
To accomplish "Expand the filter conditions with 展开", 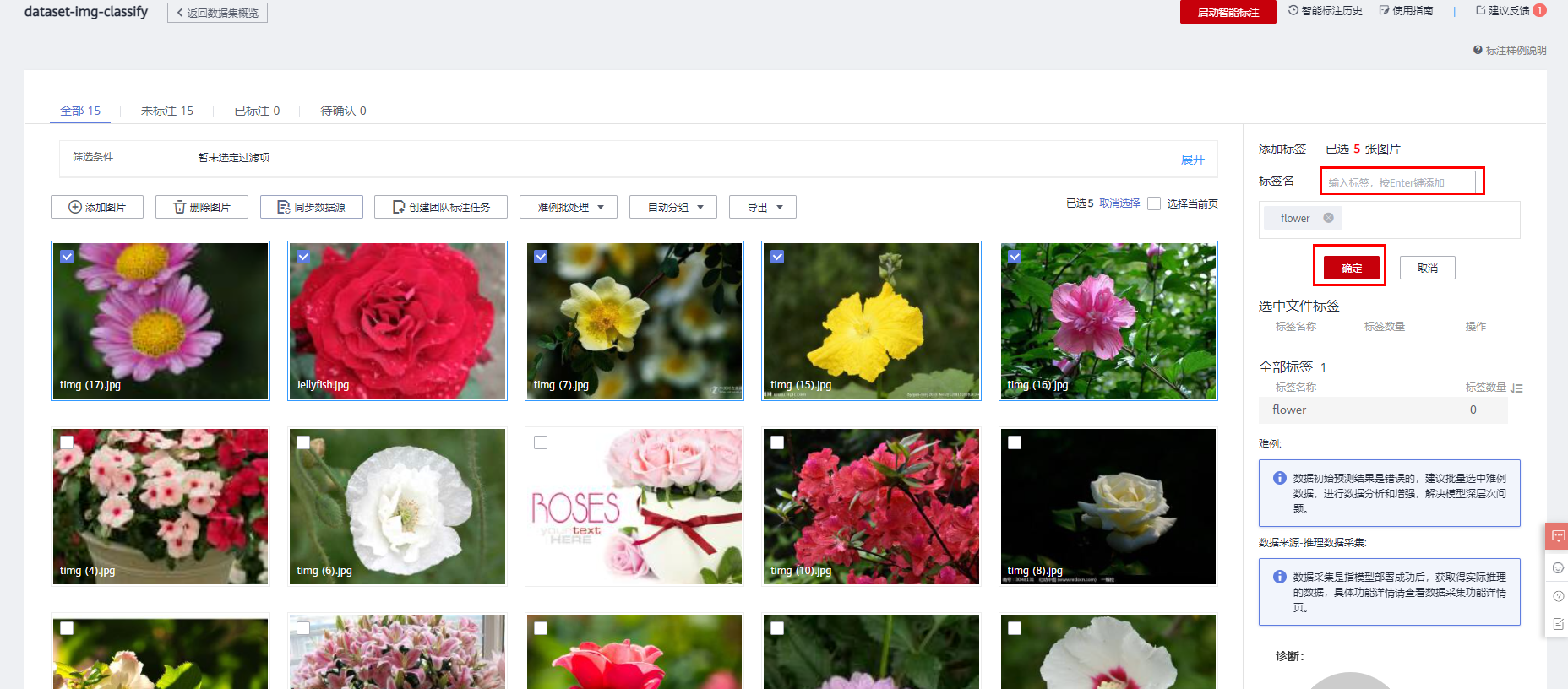I will pyautogui.click(x=1193, y=160).
